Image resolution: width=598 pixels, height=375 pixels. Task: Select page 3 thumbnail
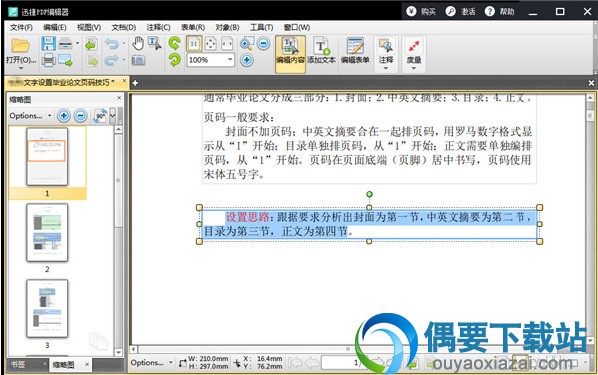[x=47, y=308]
